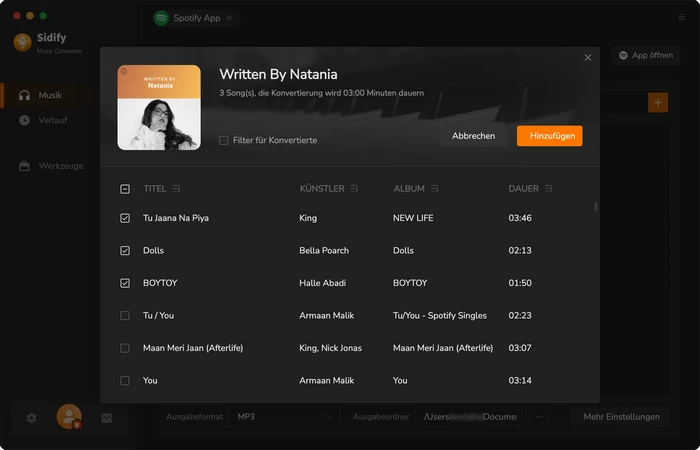
Task: Click the Spotify App source selector
Action: [196, 18]
